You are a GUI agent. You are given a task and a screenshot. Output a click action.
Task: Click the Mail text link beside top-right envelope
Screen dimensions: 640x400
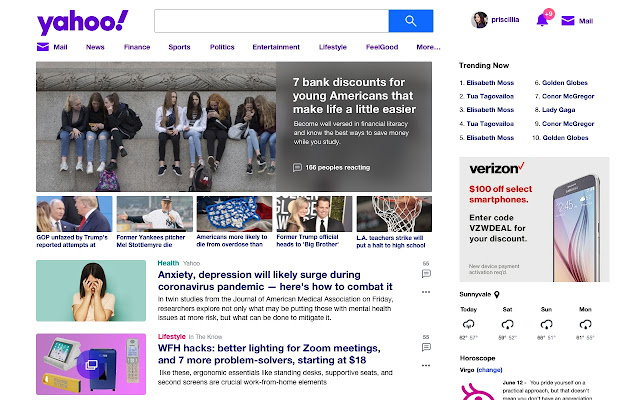pyautogui.click(x=586, y=21)
